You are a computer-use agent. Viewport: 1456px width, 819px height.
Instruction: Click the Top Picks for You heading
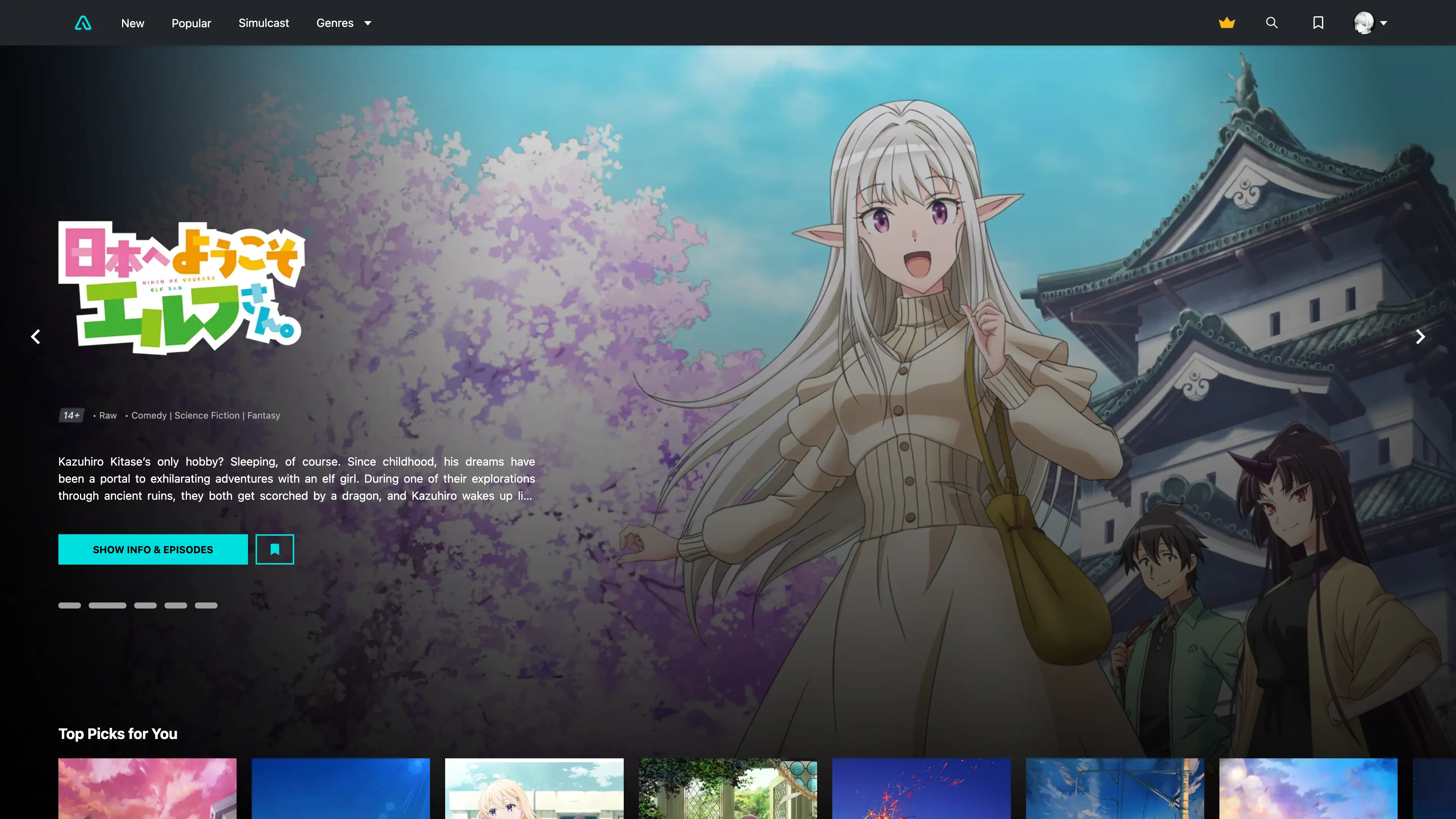118,734
